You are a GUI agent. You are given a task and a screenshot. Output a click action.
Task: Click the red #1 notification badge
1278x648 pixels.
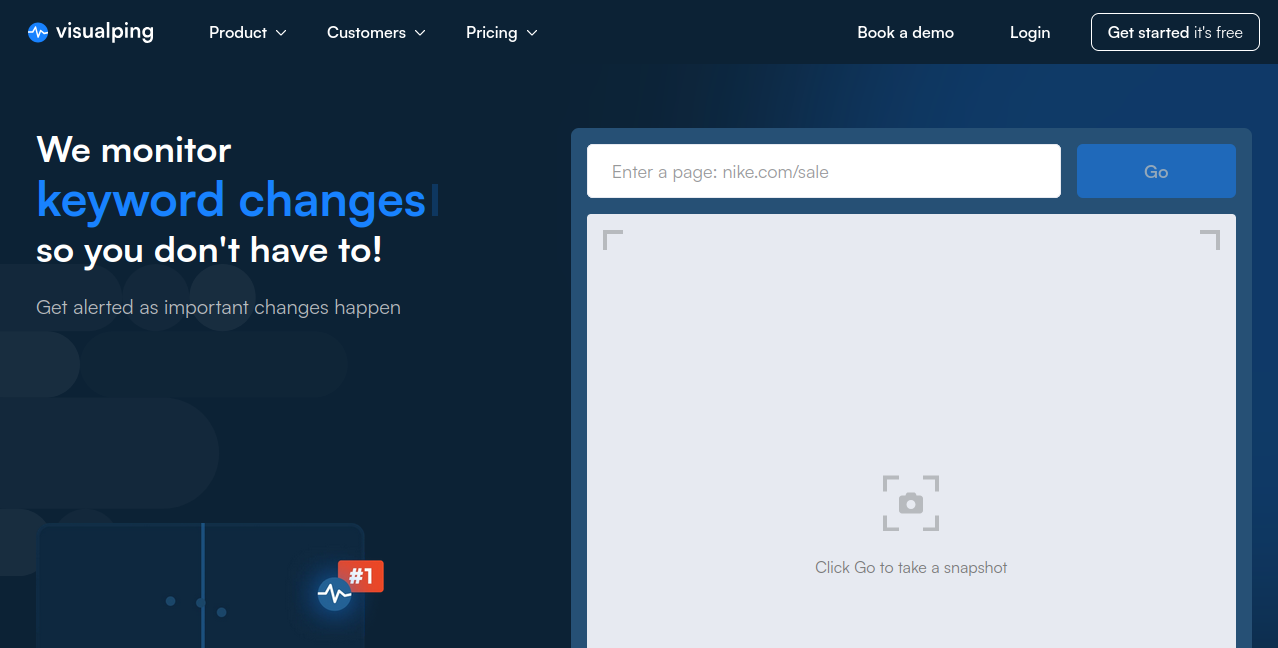360,576
